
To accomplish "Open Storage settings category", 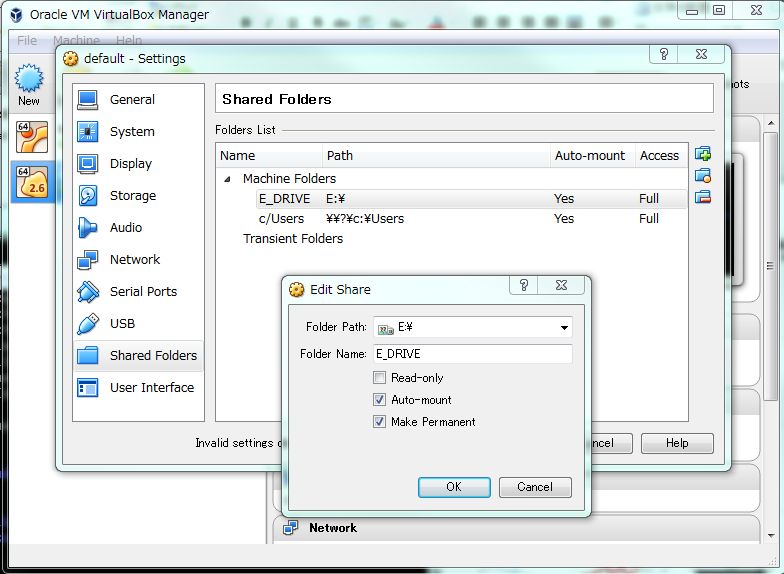I will click(138, 196).
